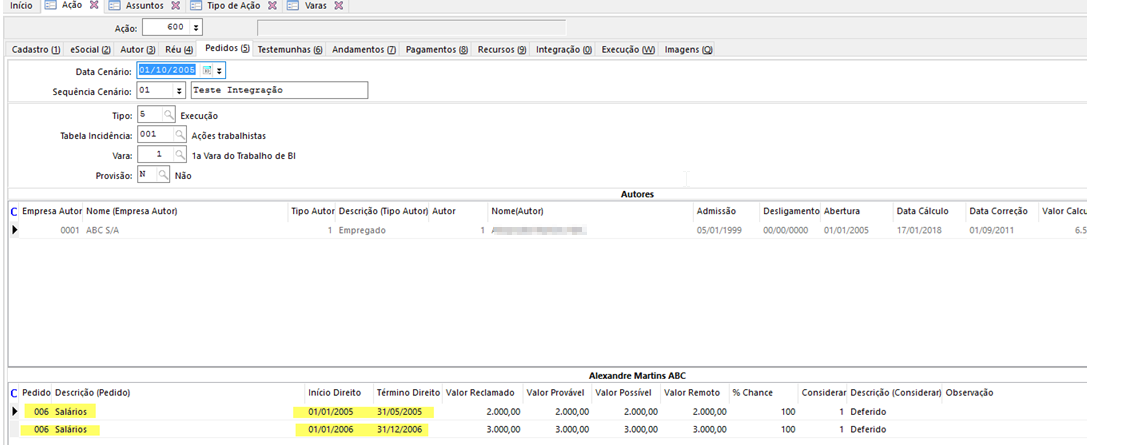This screenshot has height=445, width=1124.
Task: Open the Sequência Cenário dropdown
Action: click(x=178, y=91)
